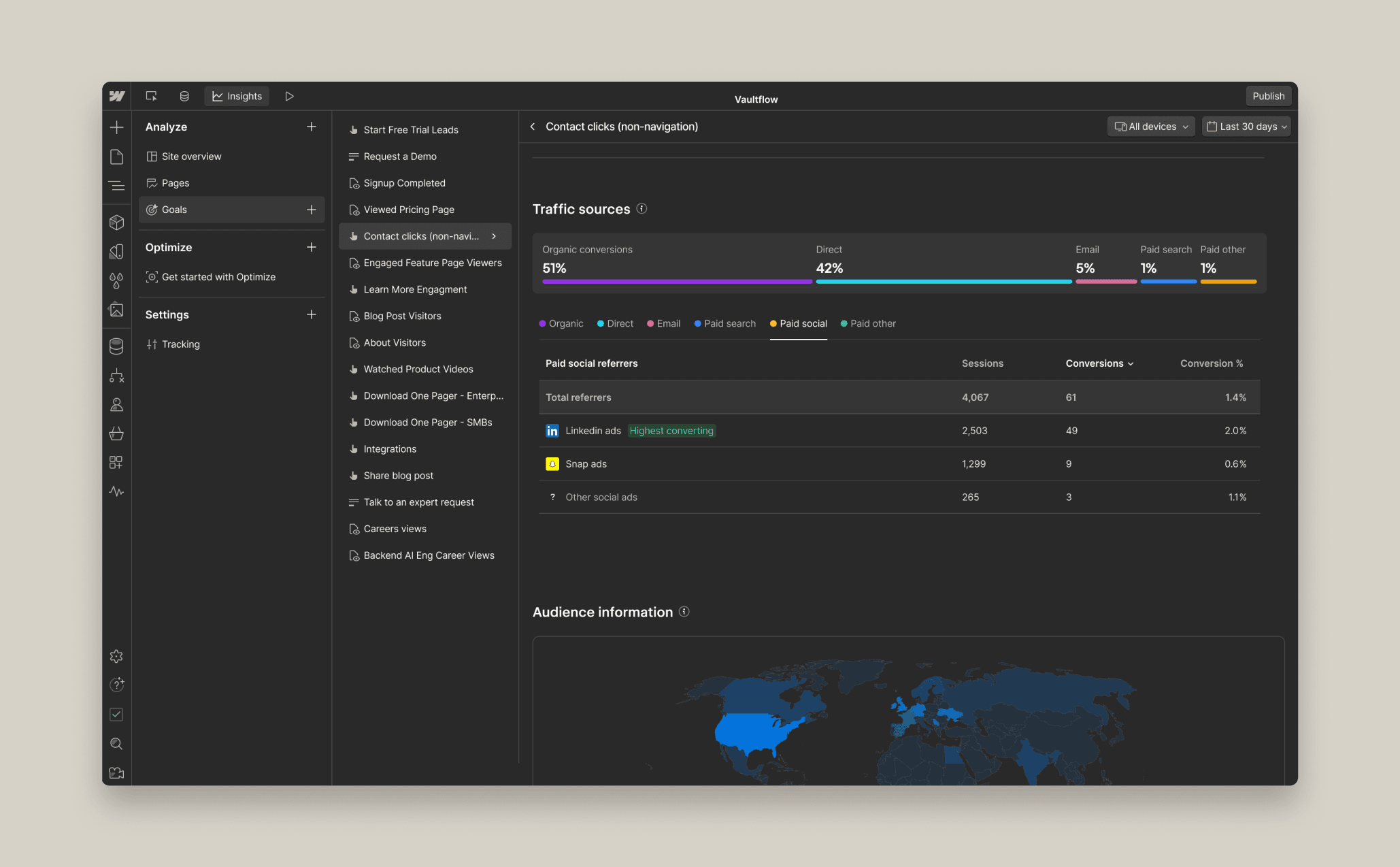Viewport: 1400px width, 867px height.
Task: Click plus button beside Settings heading
Action: pyautogui.click(x=311, y=314)
